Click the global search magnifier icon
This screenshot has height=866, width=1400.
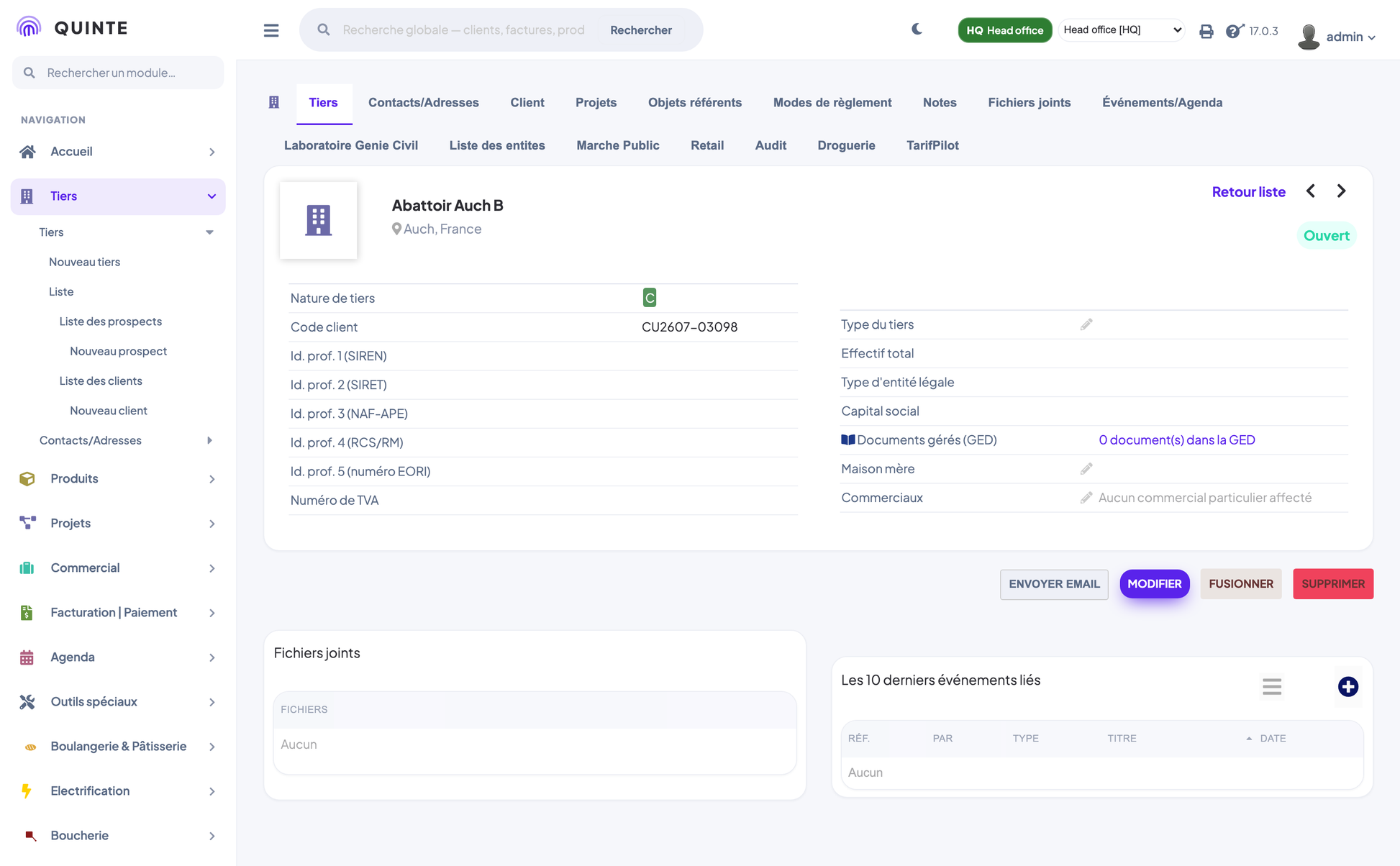click(324, 29)
